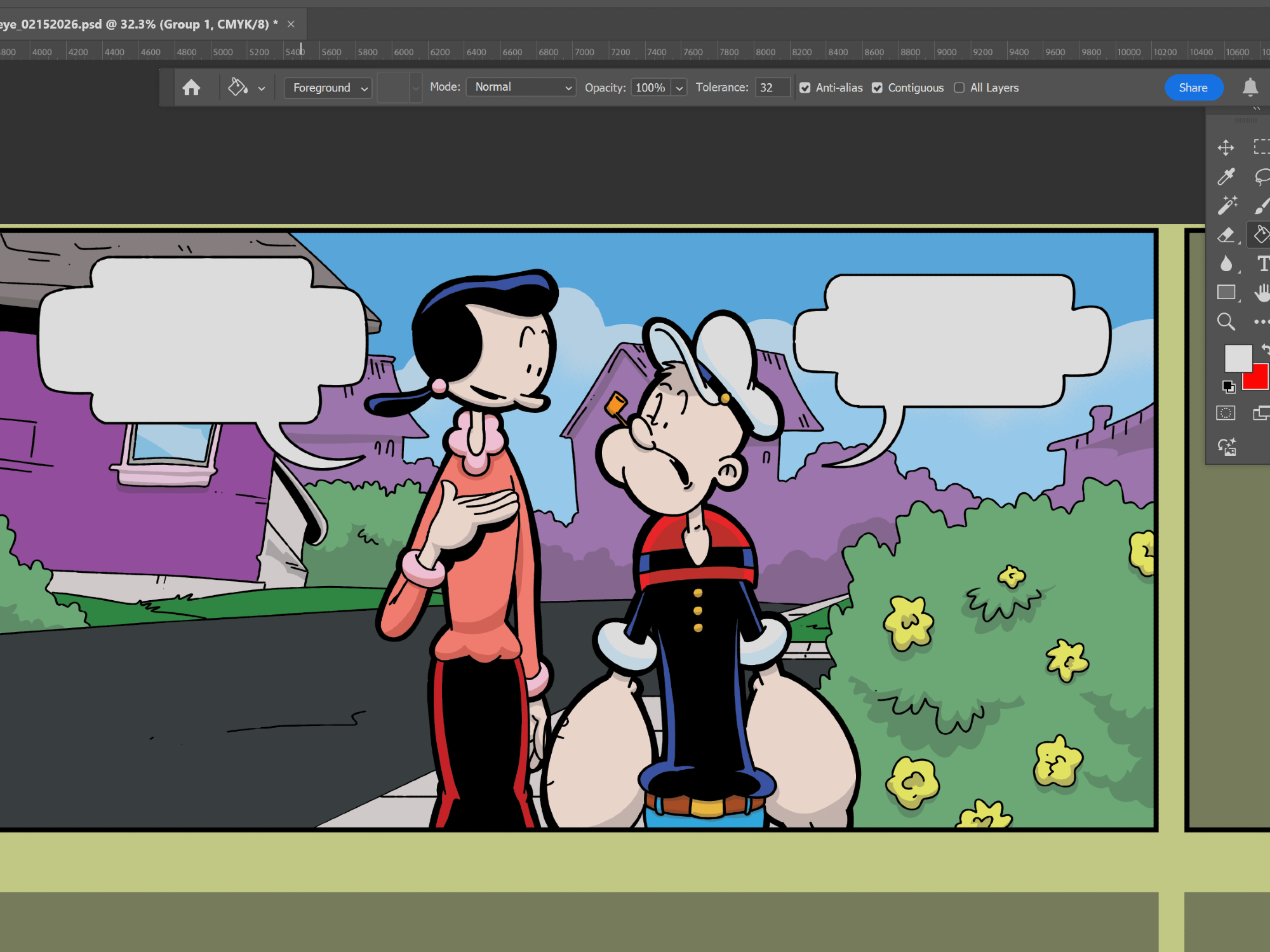
Task: Select the Blur tool droplet icon
Action: point(1226,264)
